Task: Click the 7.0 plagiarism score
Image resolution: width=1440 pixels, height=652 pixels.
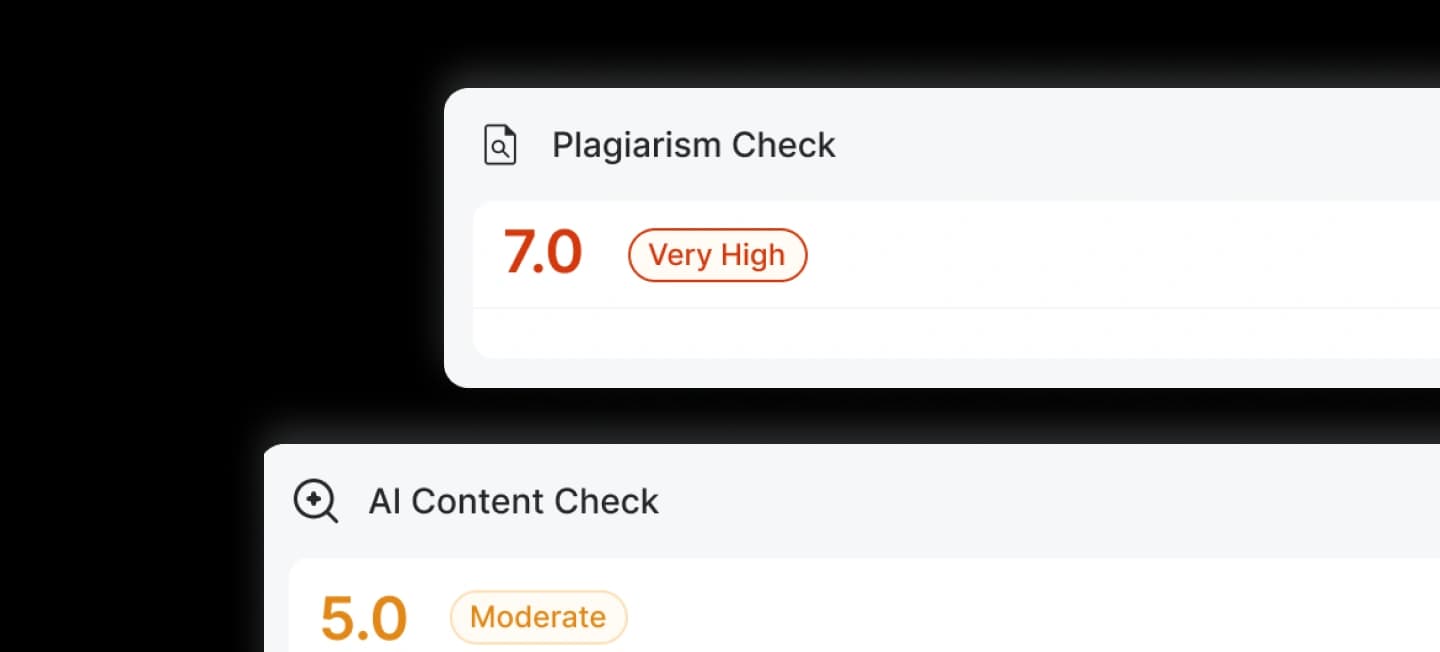Action: tap(543, 254)
